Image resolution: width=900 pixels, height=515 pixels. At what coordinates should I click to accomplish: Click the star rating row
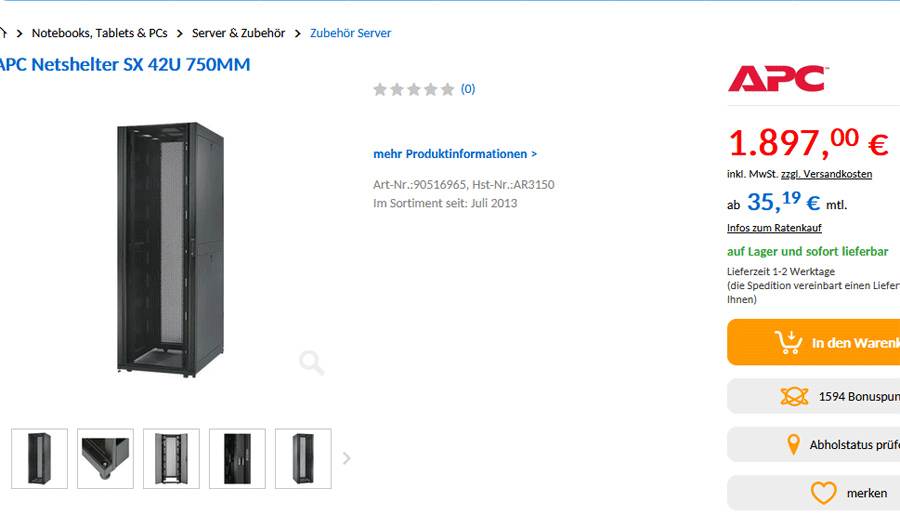coord(414,90)
